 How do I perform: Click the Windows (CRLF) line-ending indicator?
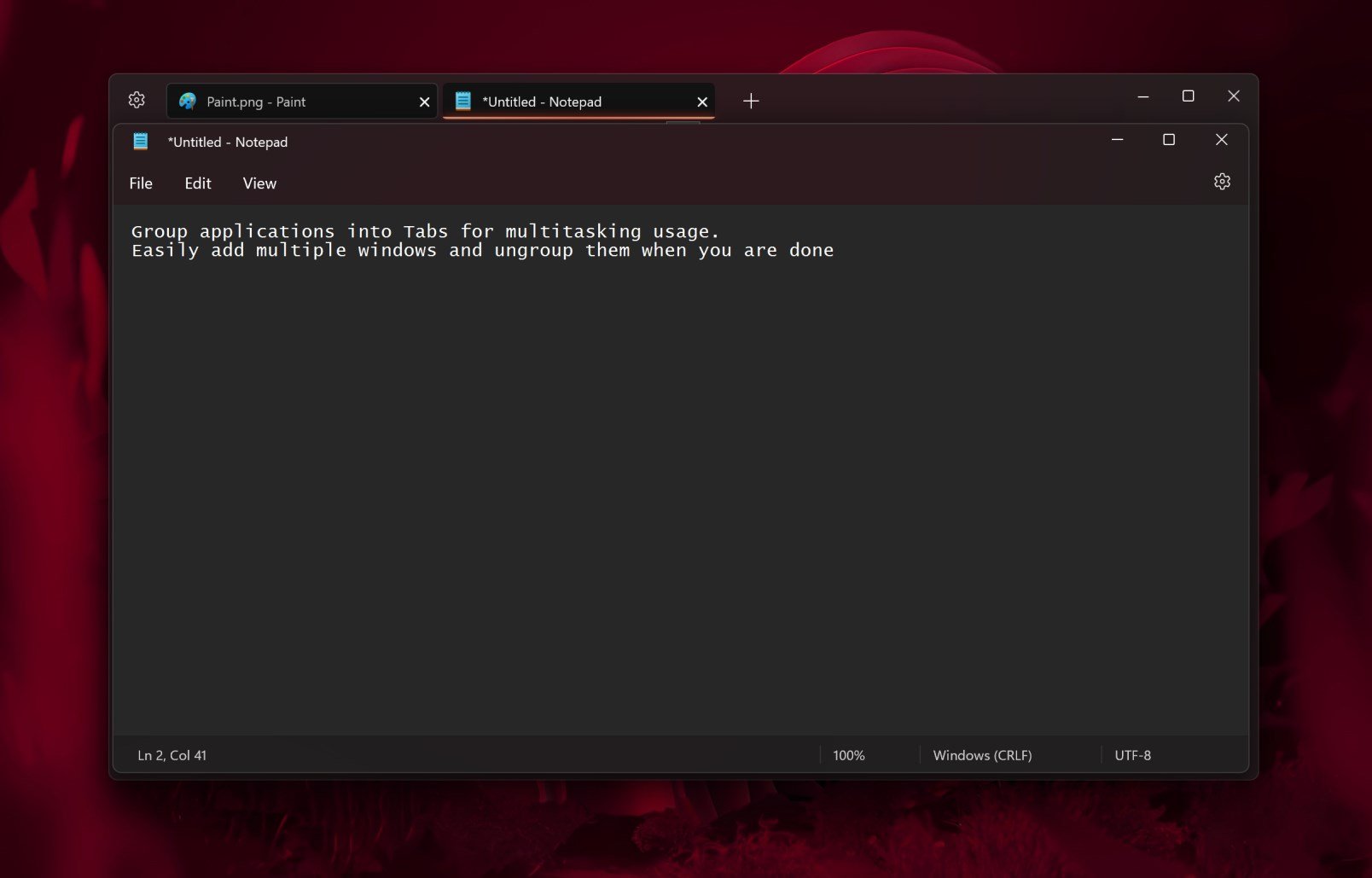coord(981,755)
